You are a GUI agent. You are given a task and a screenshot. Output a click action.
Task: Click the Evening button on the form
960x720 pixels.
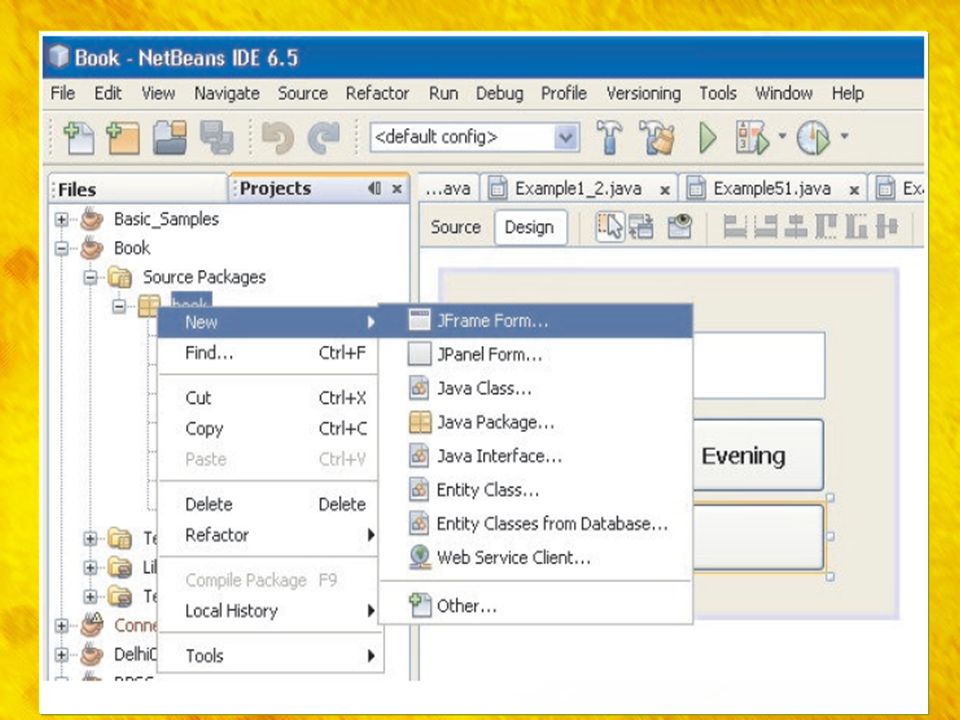point(758,455)
